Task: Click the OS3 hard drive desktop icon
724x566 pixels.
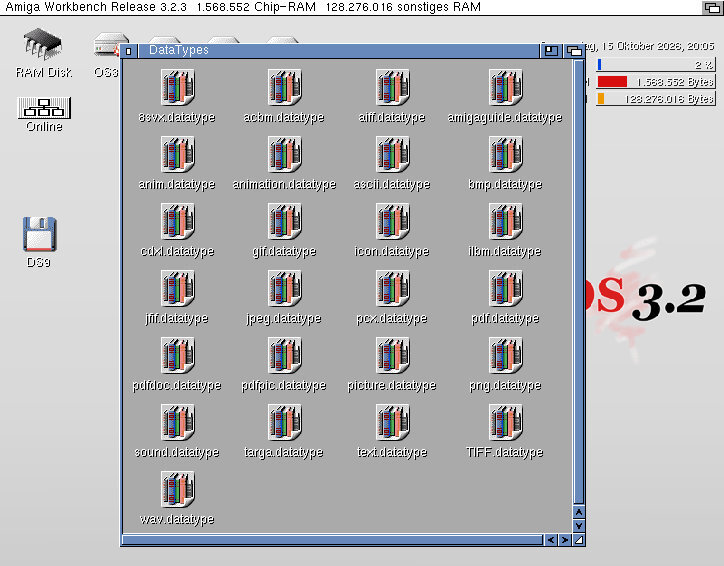Action: click(107, 45)
